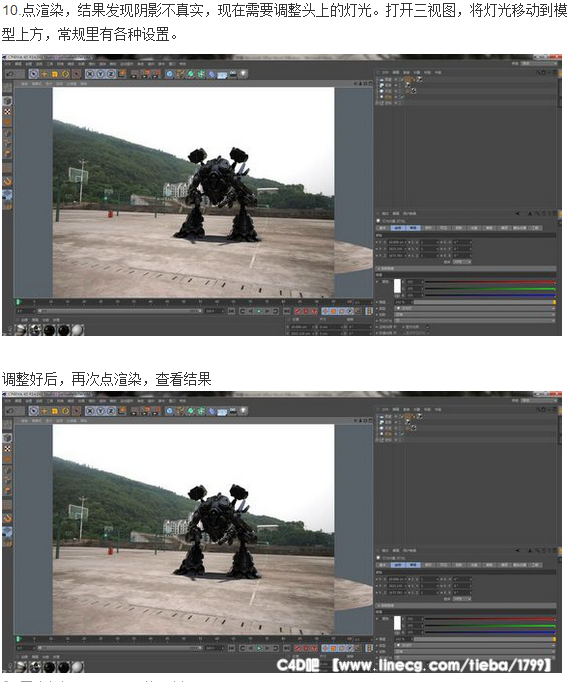The width and height of the screenshot is (577, 682).
Task: Click light object icon in second screenshot
Action: coord(243,411)
